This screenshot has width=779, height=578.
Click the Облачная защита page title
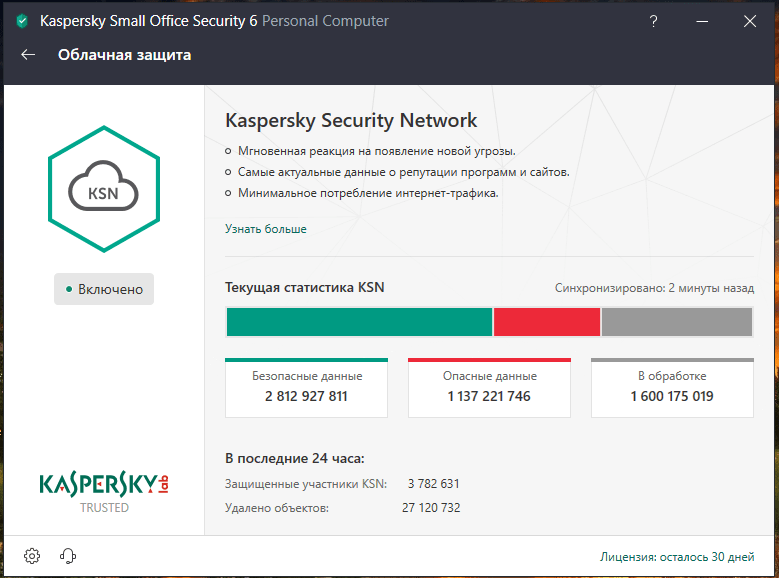(x=124, y=55)
